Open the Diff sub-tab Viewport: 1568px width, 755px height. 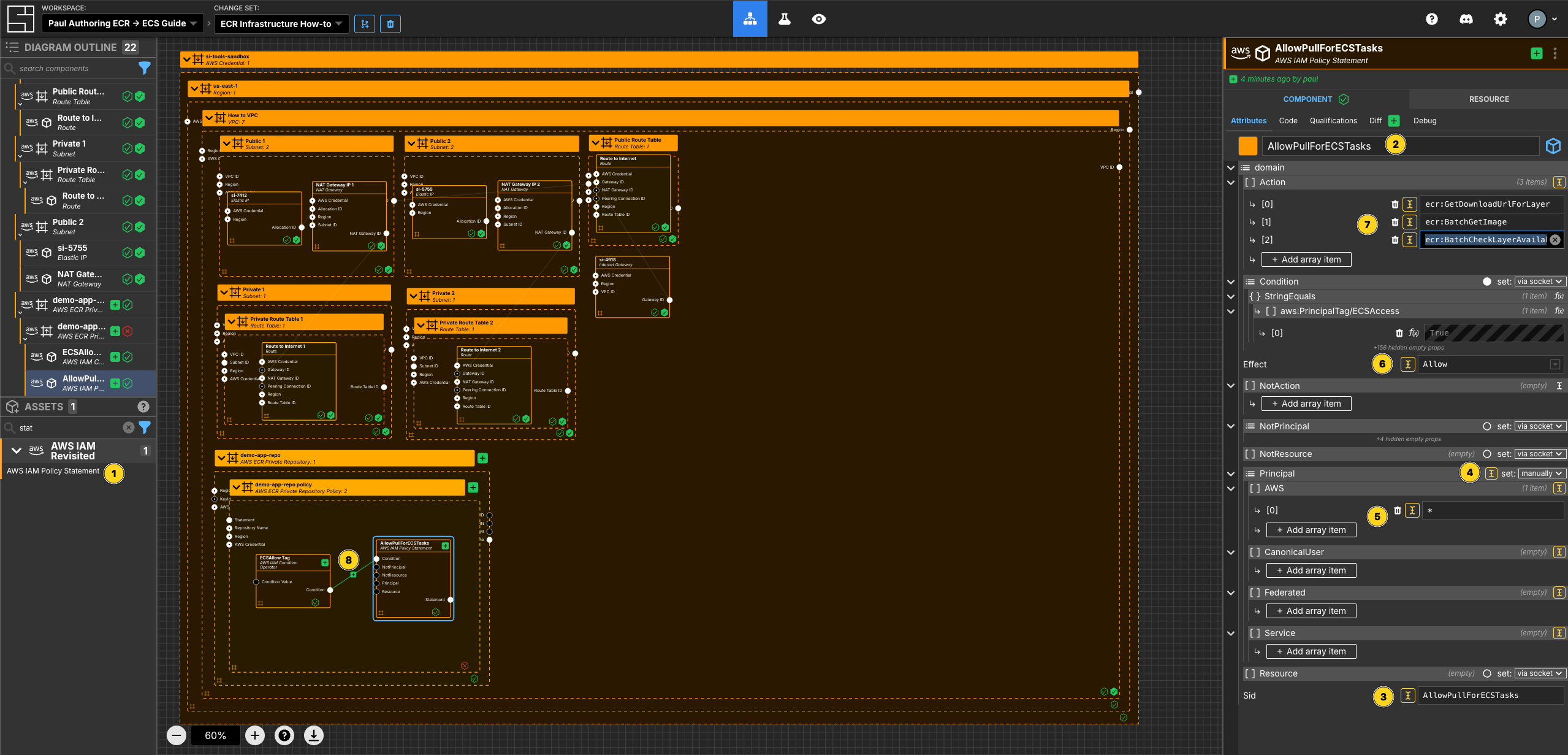click(x=1375, y=121)
